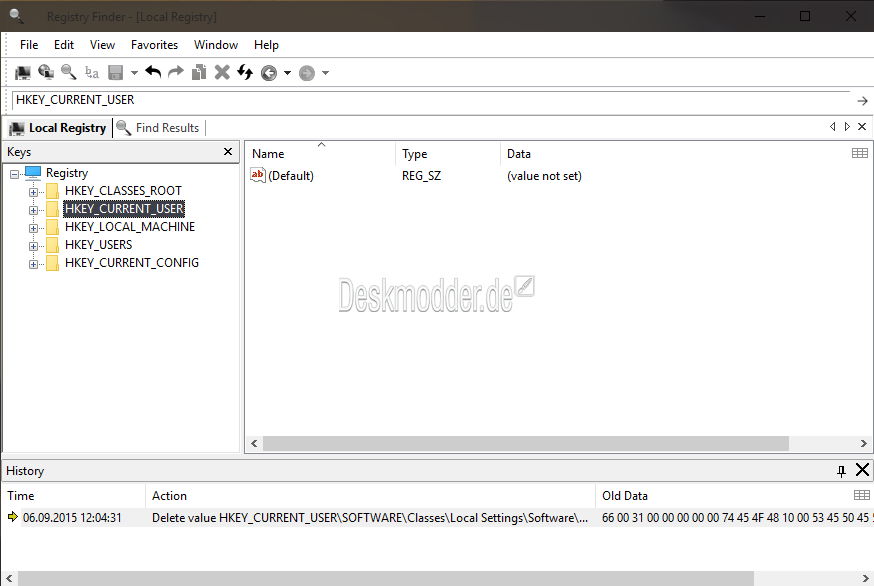Image resolution: width=874 pixels, height=586 pixels.
Task: Pin the History panel
Action: point(841,471)
